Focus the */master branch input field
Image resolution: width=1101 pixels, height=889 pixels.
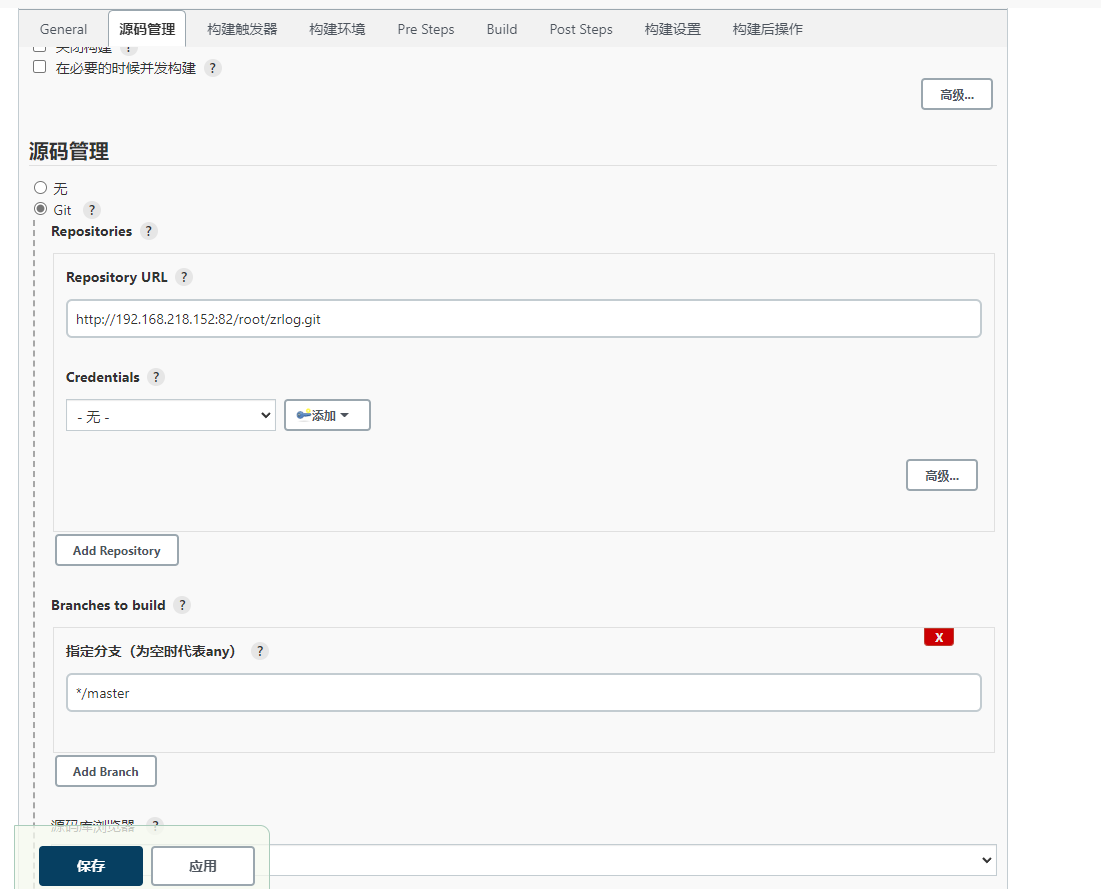[x=523, y=692]
